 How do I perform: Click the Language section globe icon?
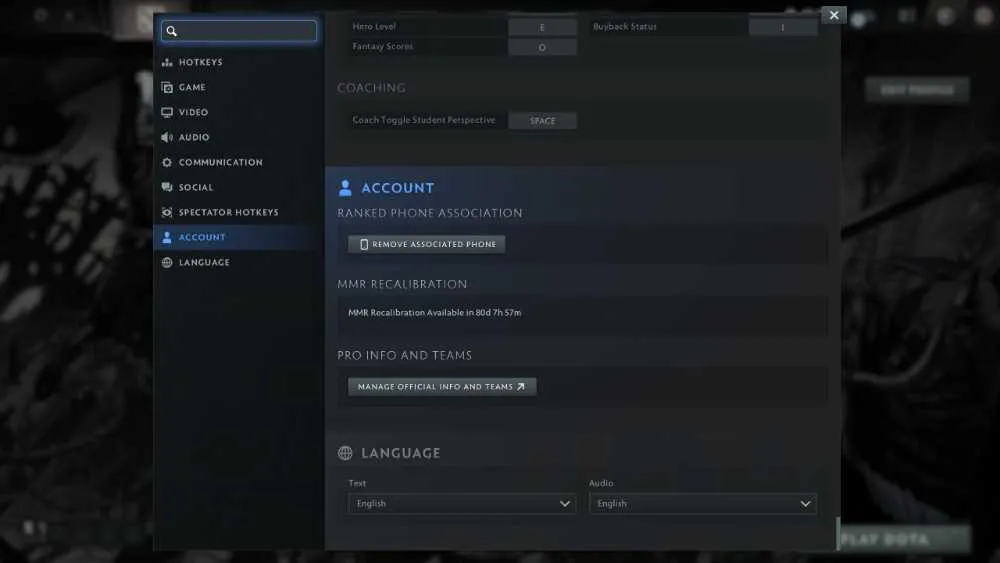click(345, 453)
